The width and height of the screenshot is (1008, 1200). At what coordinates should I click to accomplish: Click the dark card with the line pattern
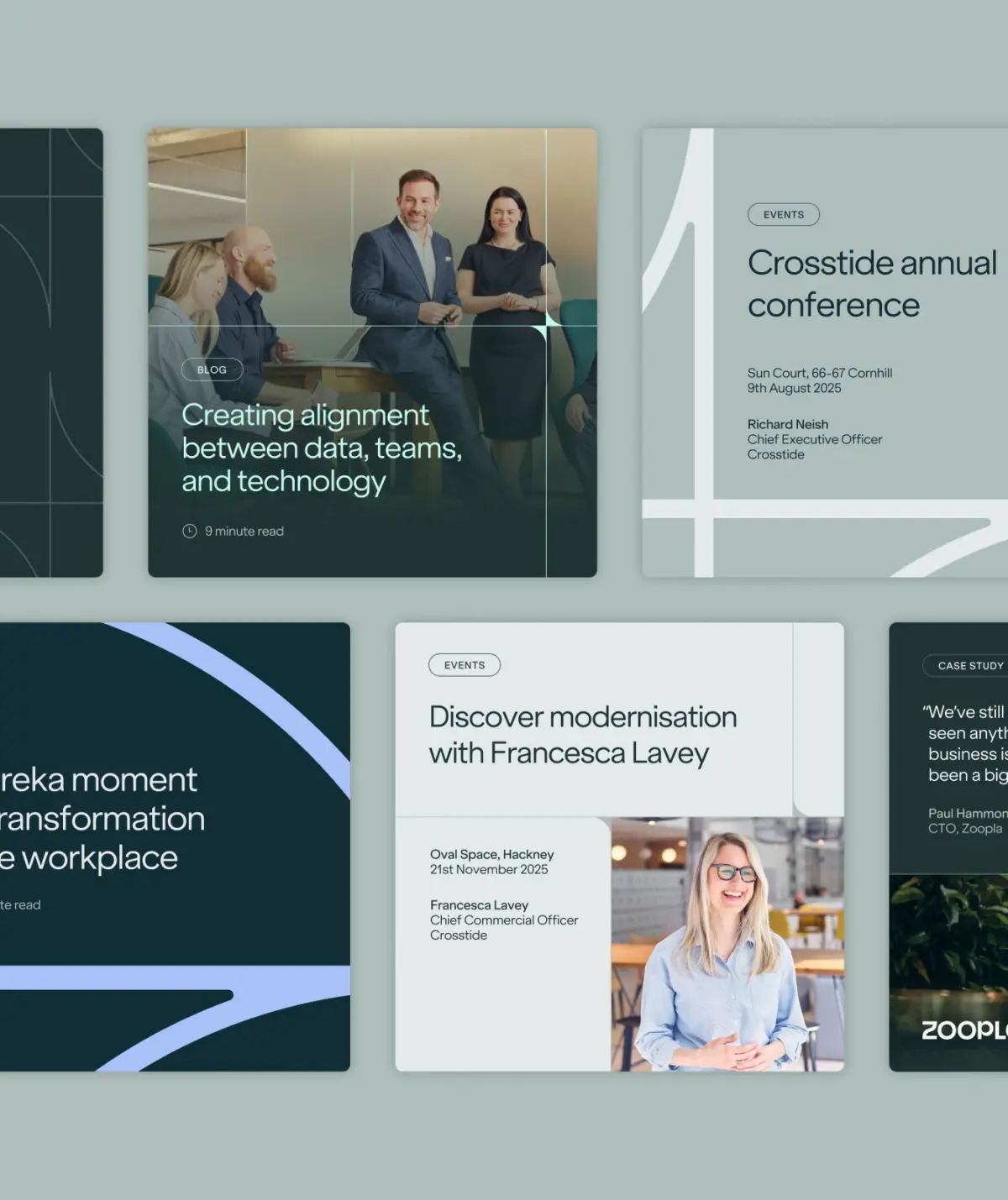[51, 353]
